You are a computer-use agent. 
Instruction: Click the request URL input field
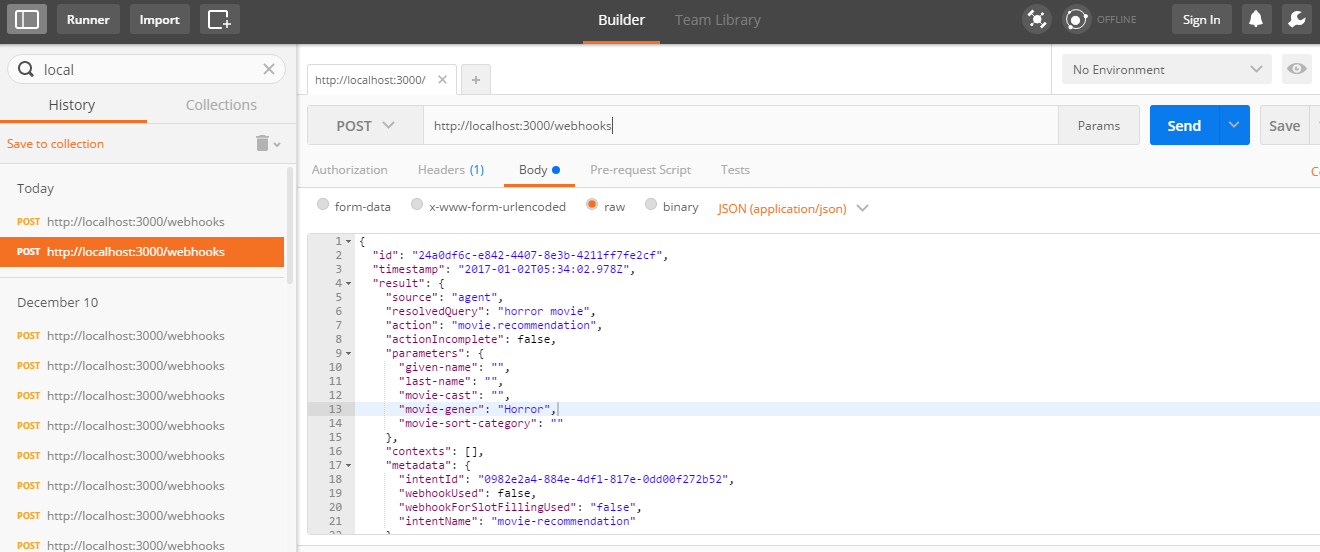click(740, 125)
